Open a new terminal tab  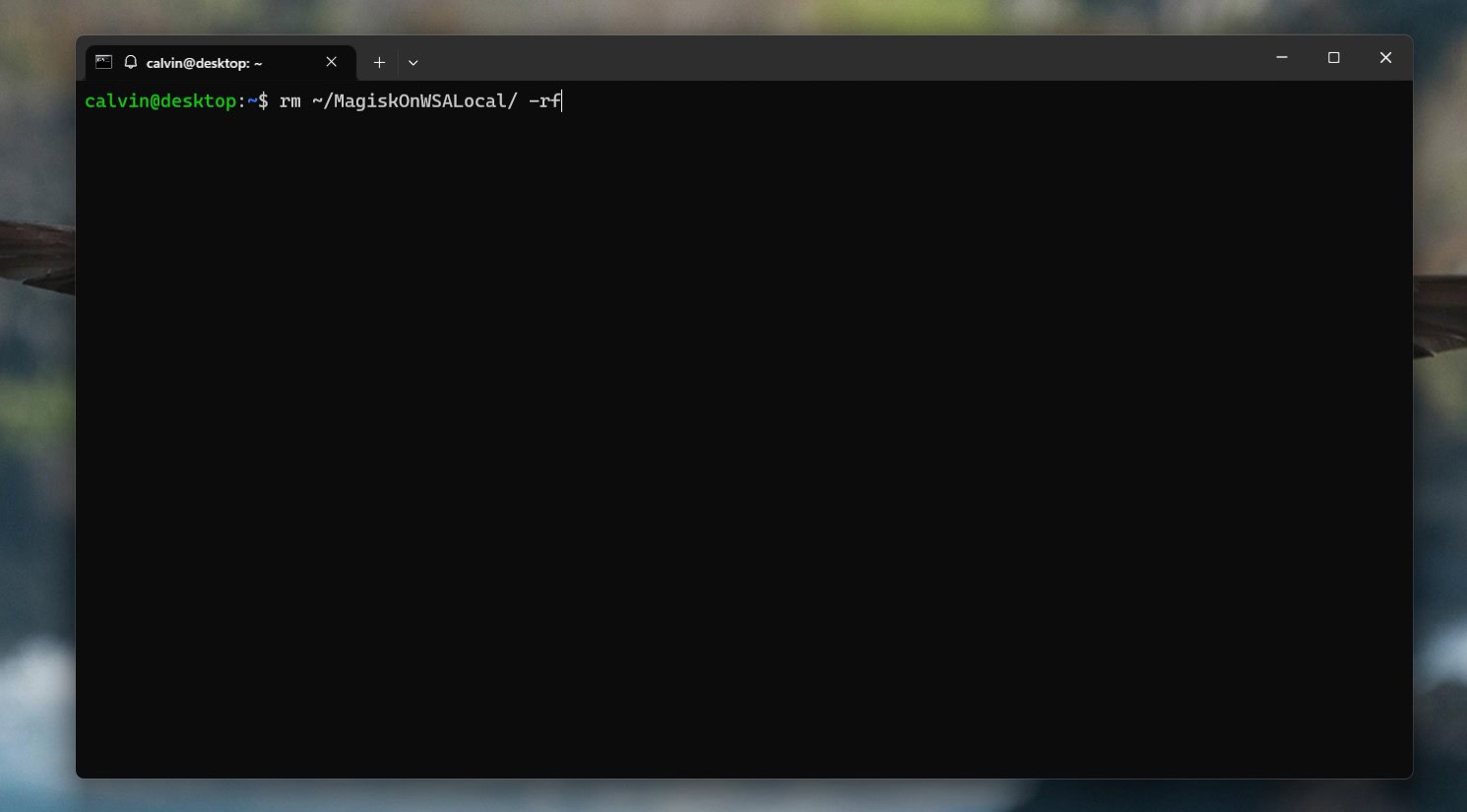coord(379,62)
